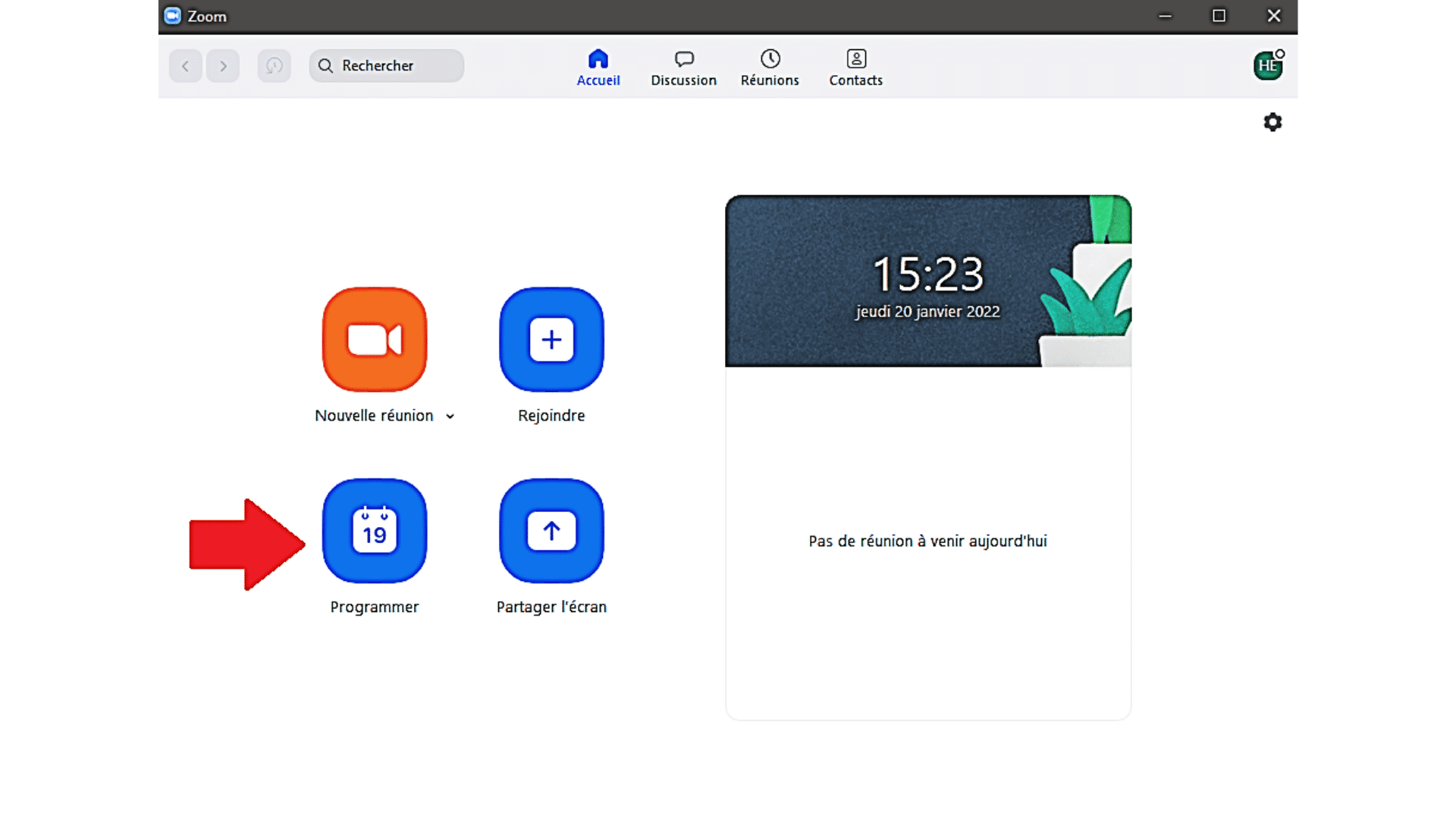This screenshot has width=1456, height=819.
Task: Click the Partager l'écran arrow icon
Action: [551, 530]
